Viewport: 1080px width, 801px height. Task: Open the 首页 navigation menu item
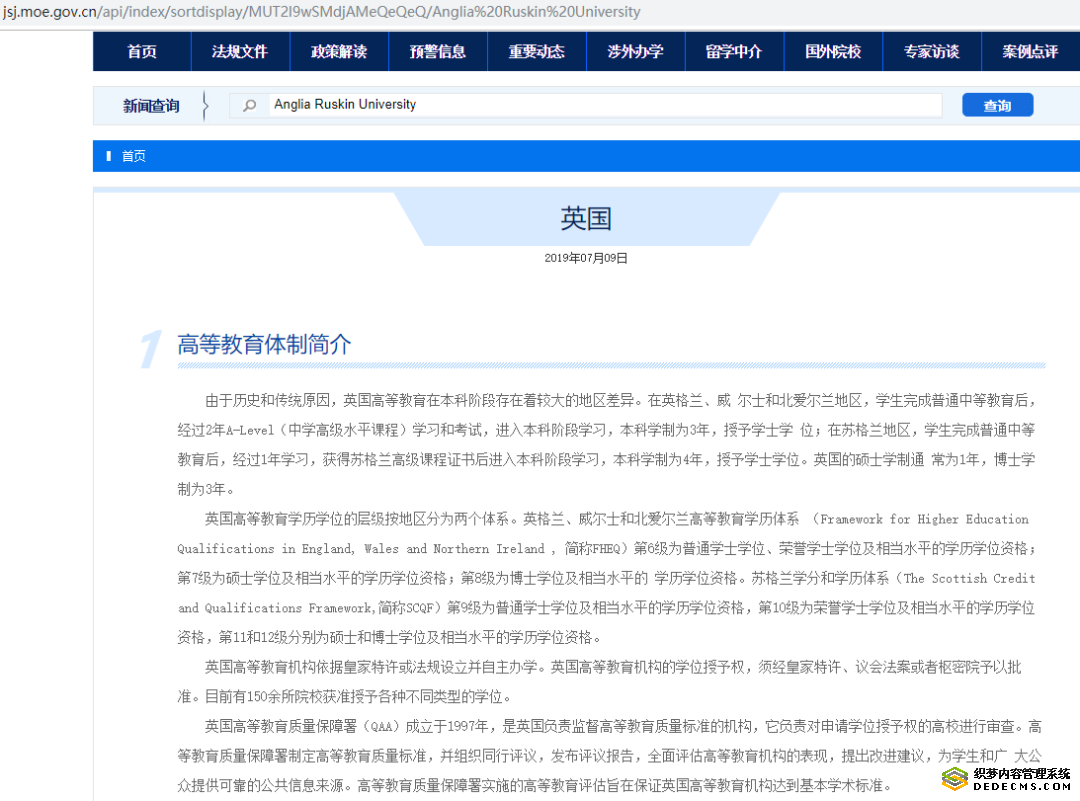[x=142, y=52]
